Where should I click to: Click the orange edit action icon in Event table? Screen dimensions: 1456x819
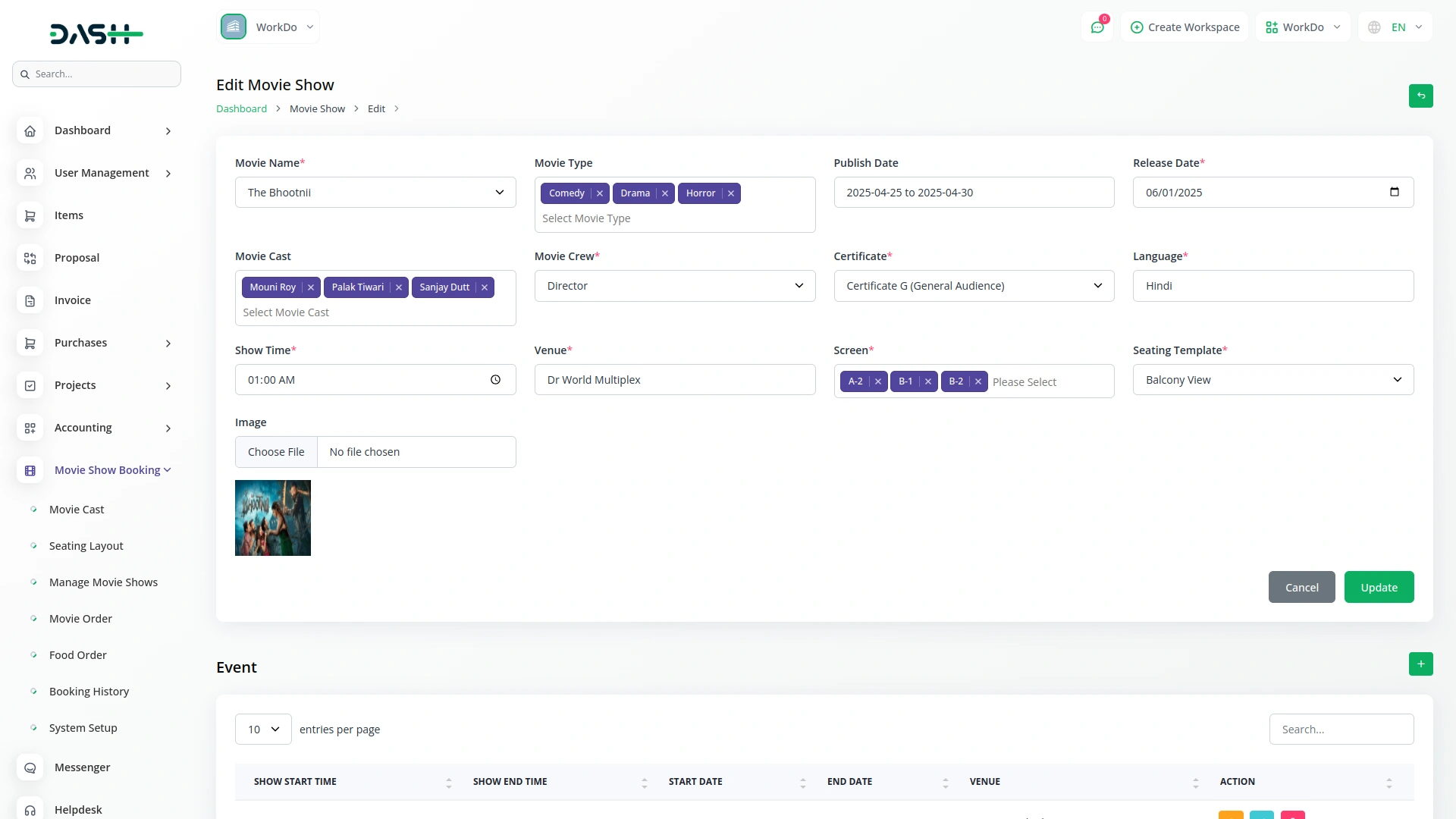click(x=1230, y=815)
